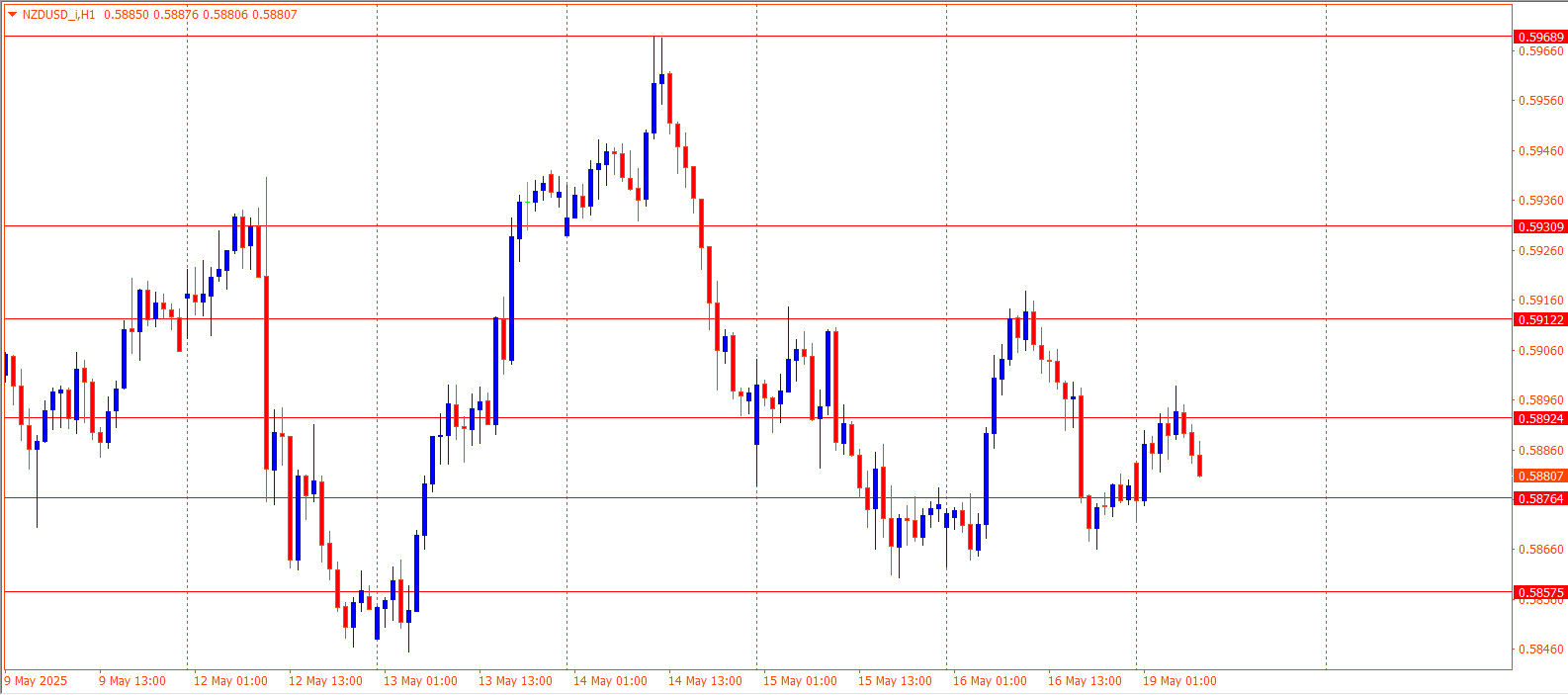This screenshot has width=1568, height=695.
Task: Click the current price tag 0.58807 on axis
Action: click(1540, 477)
